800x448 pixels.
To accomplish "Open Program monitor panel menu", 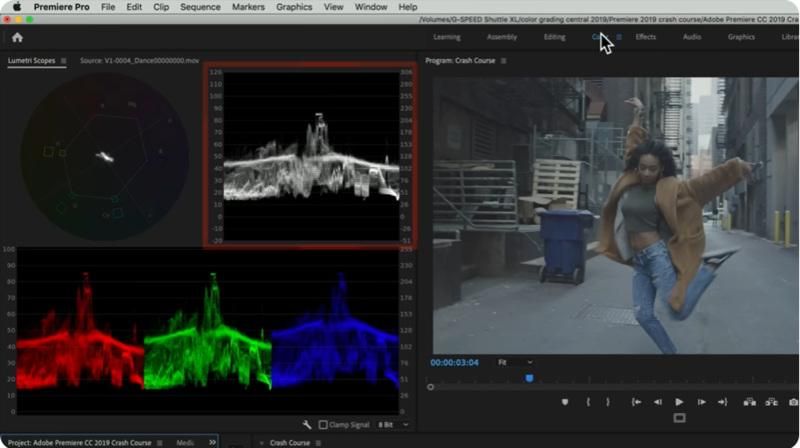I will tap(504, 61).
